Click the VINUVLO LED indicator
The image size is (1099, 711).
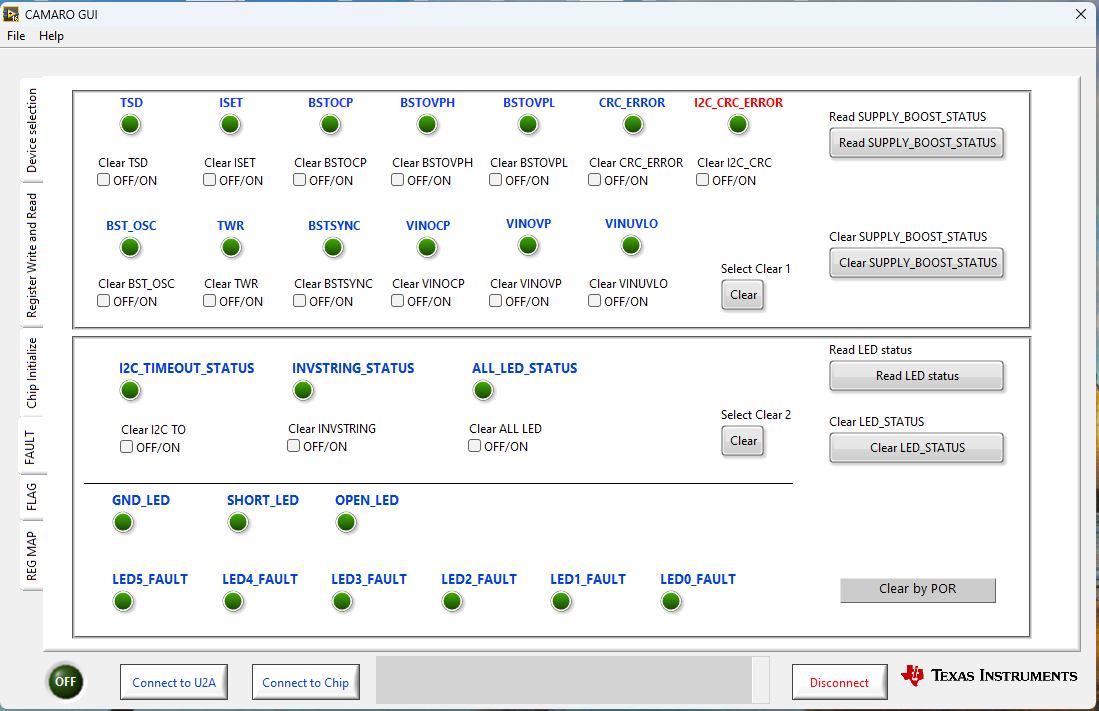(x=630, y=245)
